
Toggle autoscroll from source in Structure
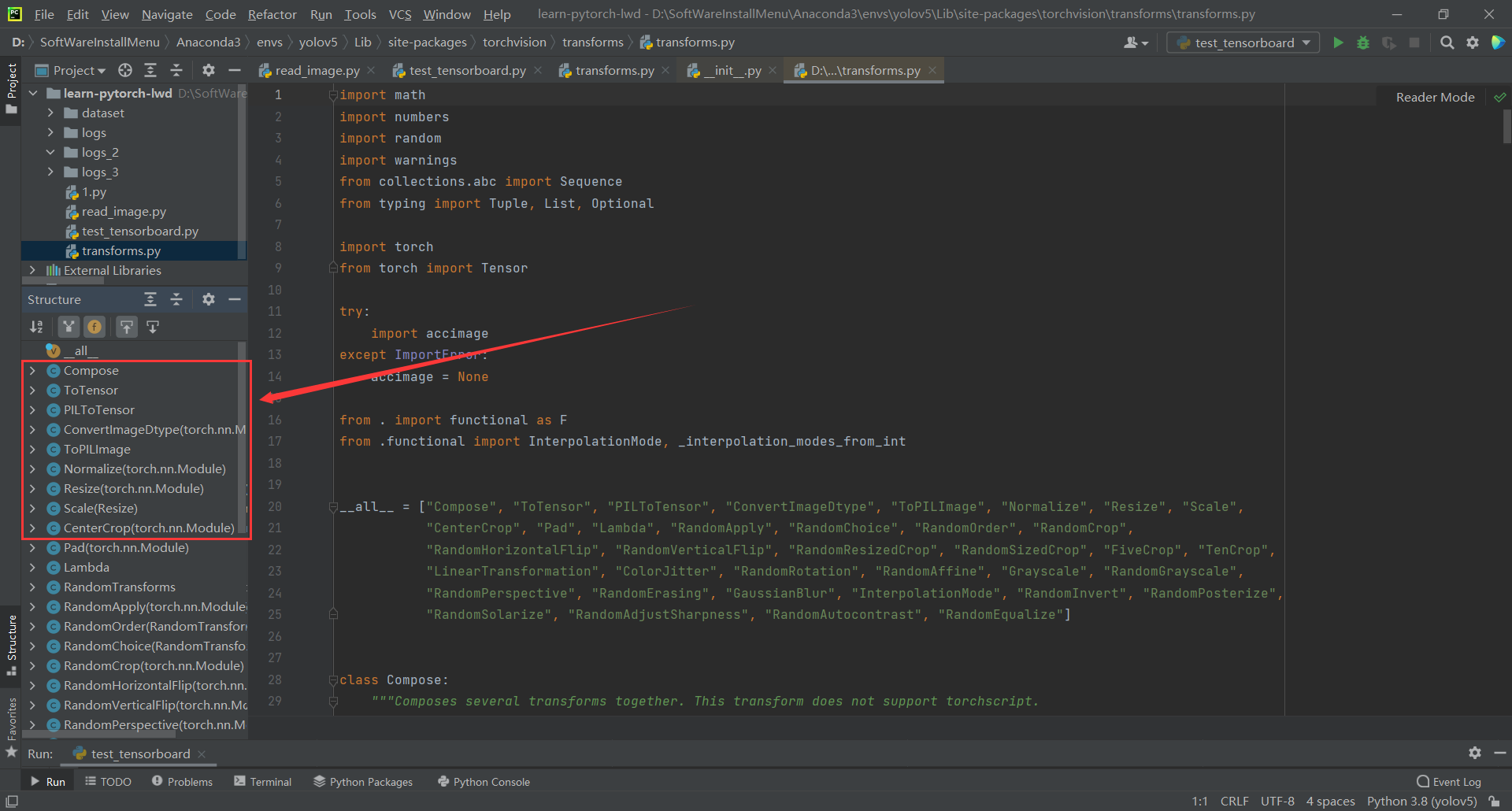153,326
